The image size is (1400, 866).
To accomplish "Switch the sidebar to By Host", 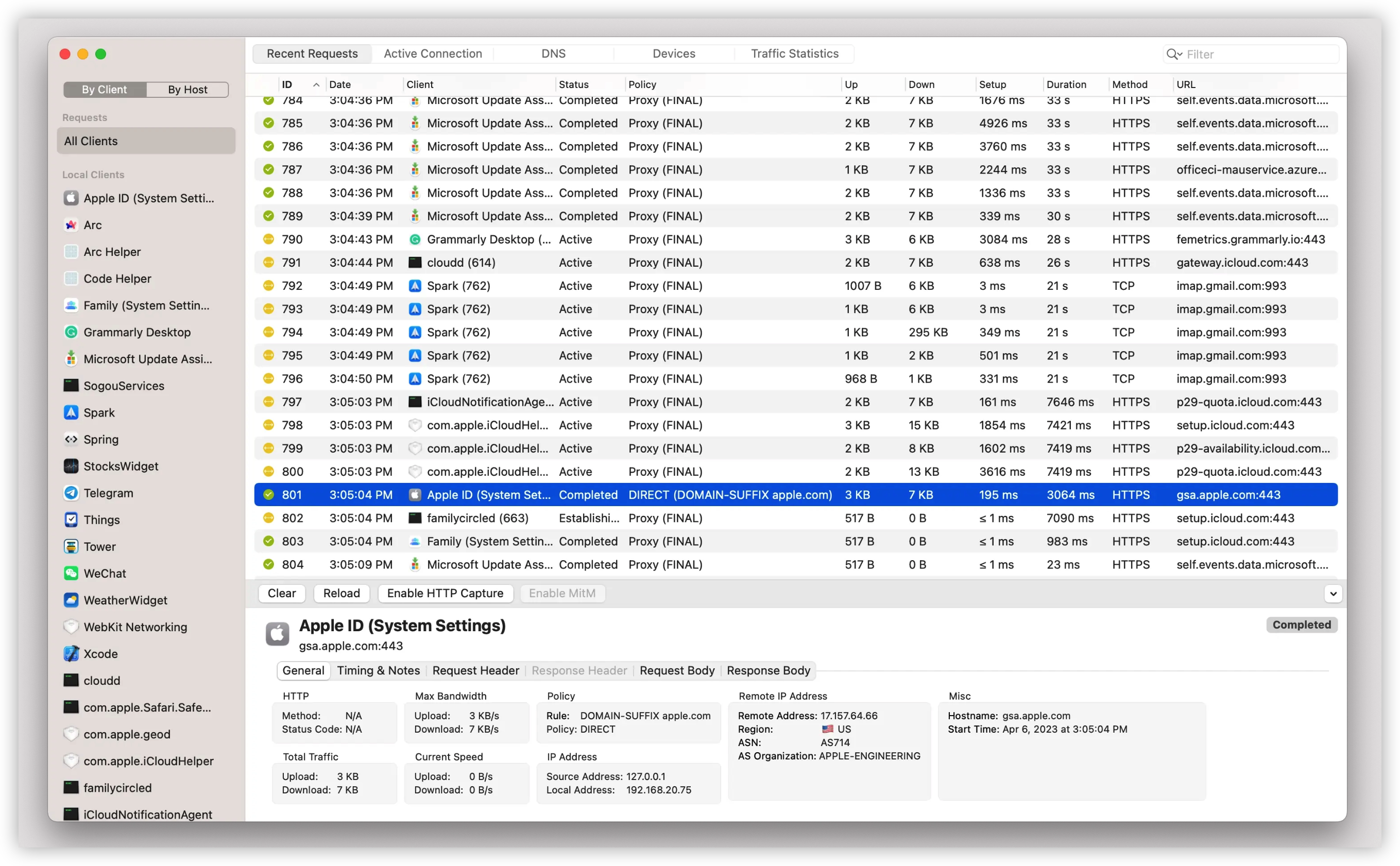I will click(187, 90).
